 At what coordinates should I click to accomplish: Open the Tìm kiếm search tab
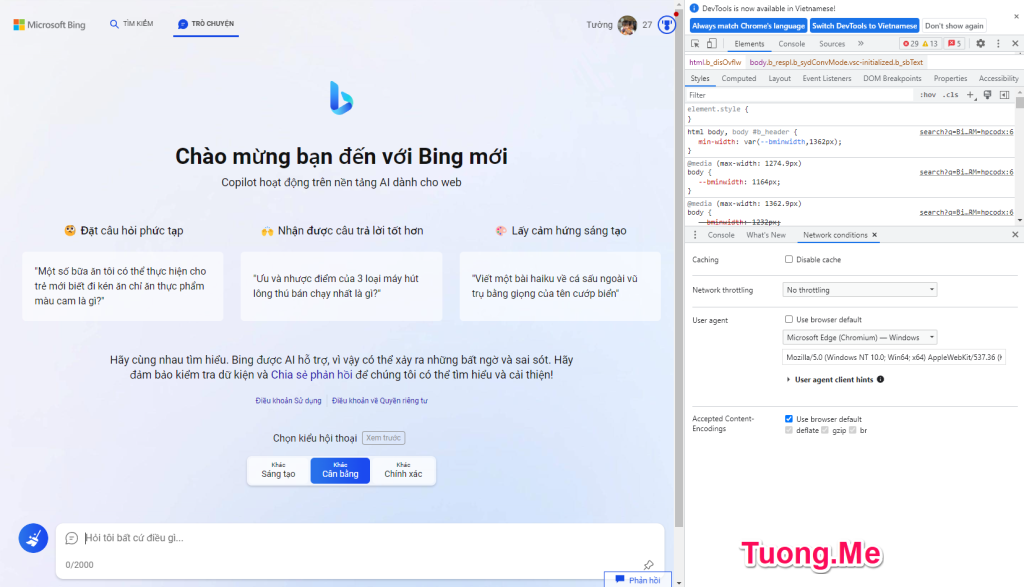tap(131, 24)
